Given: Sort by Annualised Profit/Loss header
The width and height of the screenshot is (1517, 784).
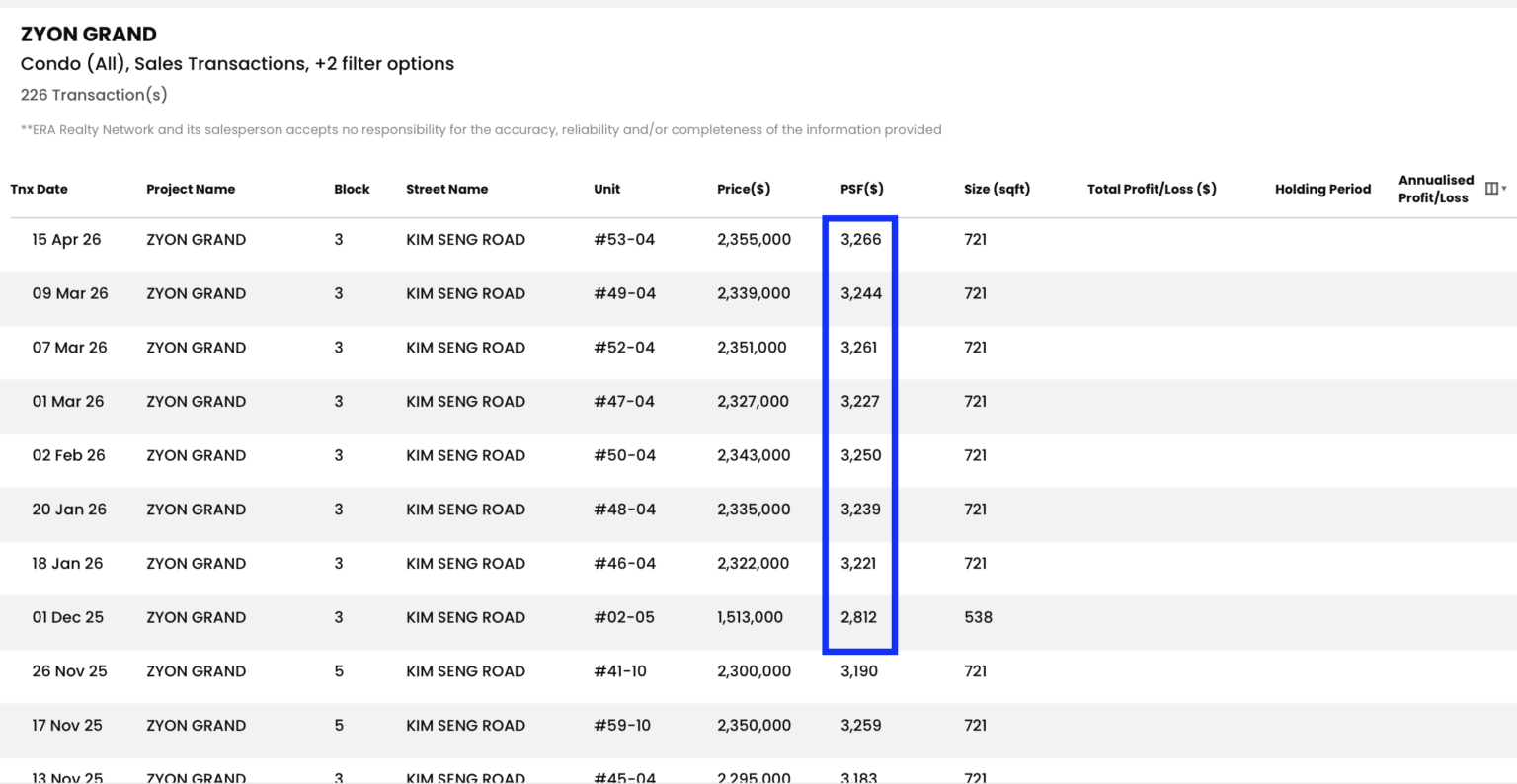Looking at the screenshot, I should 1436,189.
